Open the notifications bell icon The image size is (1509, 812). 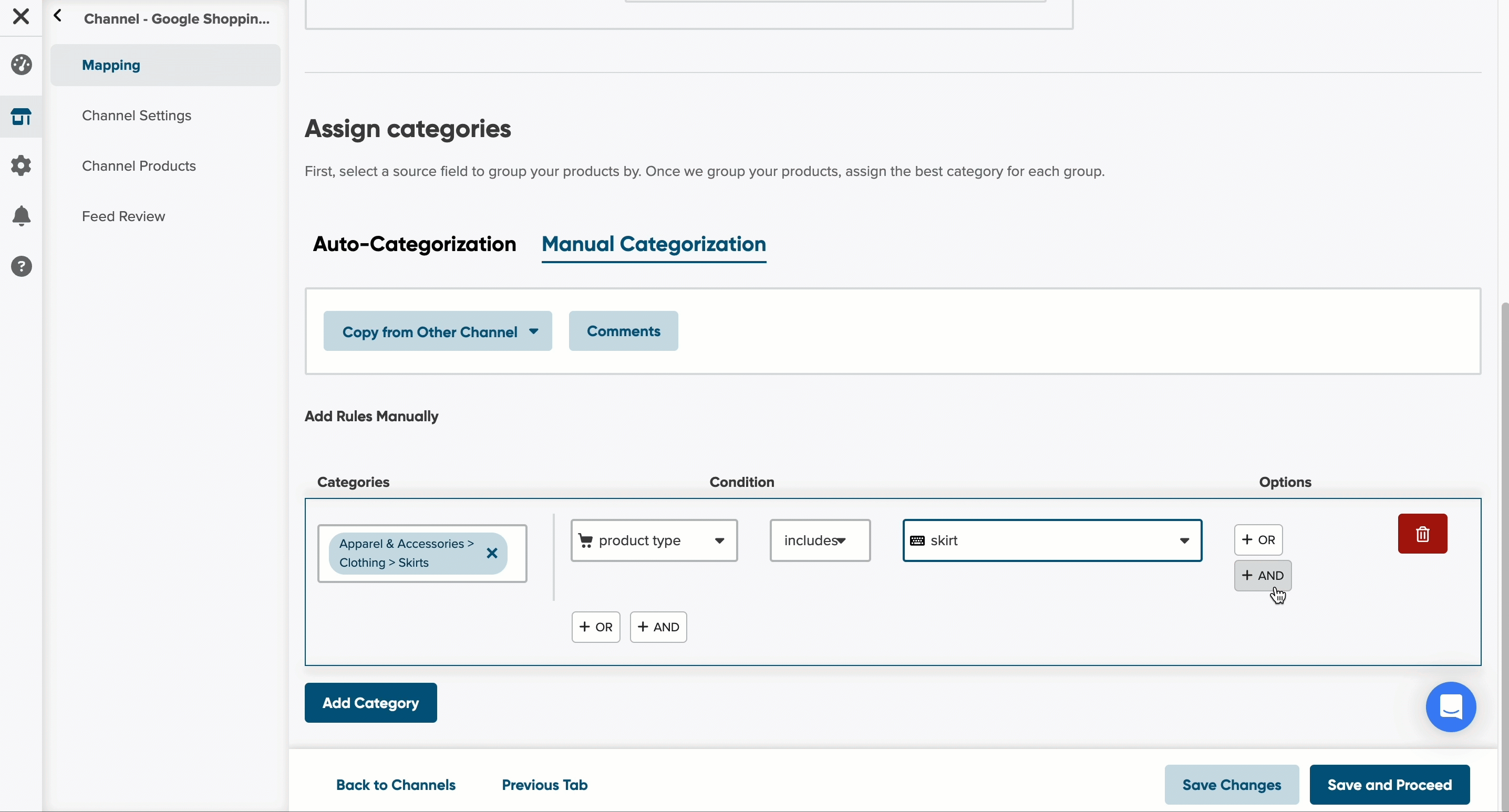[x=21, y=216]
